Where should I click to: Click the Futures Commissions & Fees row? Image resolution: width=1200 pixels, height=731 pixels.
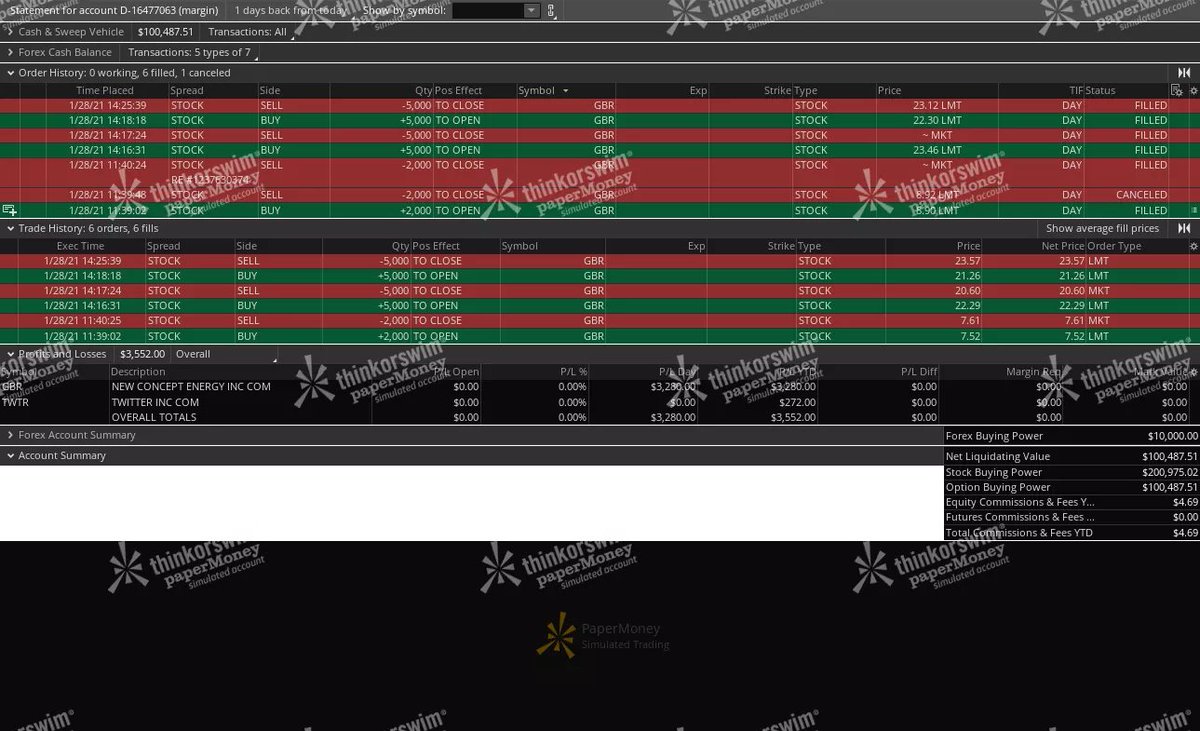pyautogui.click(x=1072, y=517)
